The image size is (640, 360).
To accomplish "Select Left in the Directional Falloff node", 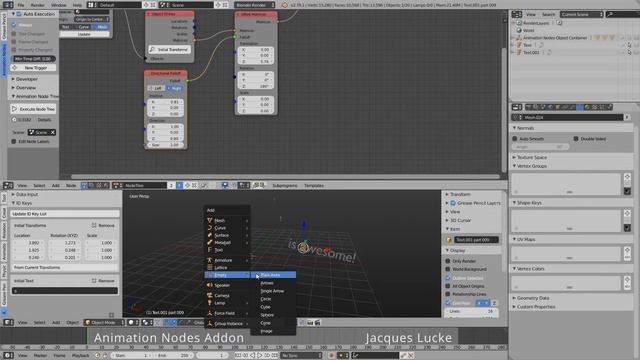I will point(156,88).
